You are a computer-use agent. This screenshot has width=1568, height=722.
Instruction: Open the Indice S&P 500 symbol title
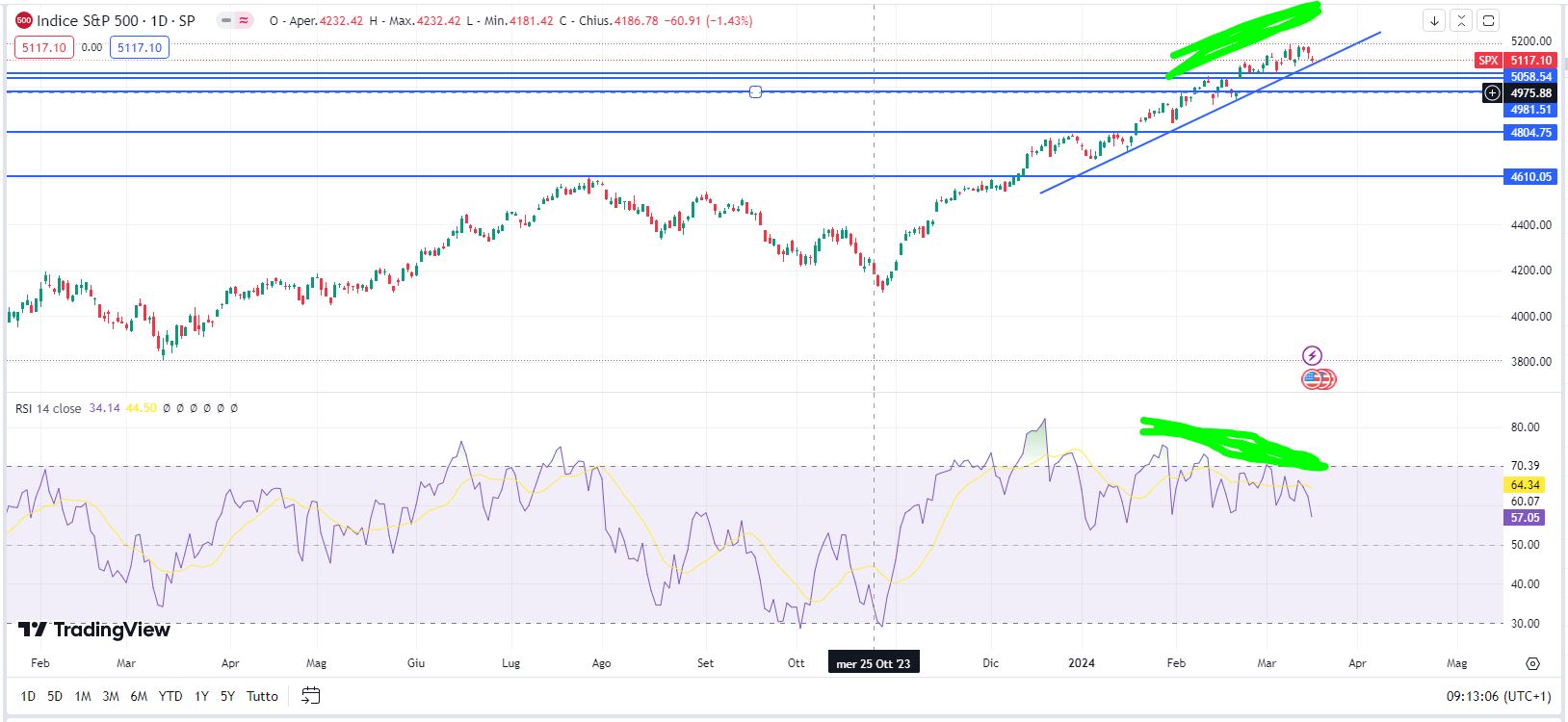(116, 20)
